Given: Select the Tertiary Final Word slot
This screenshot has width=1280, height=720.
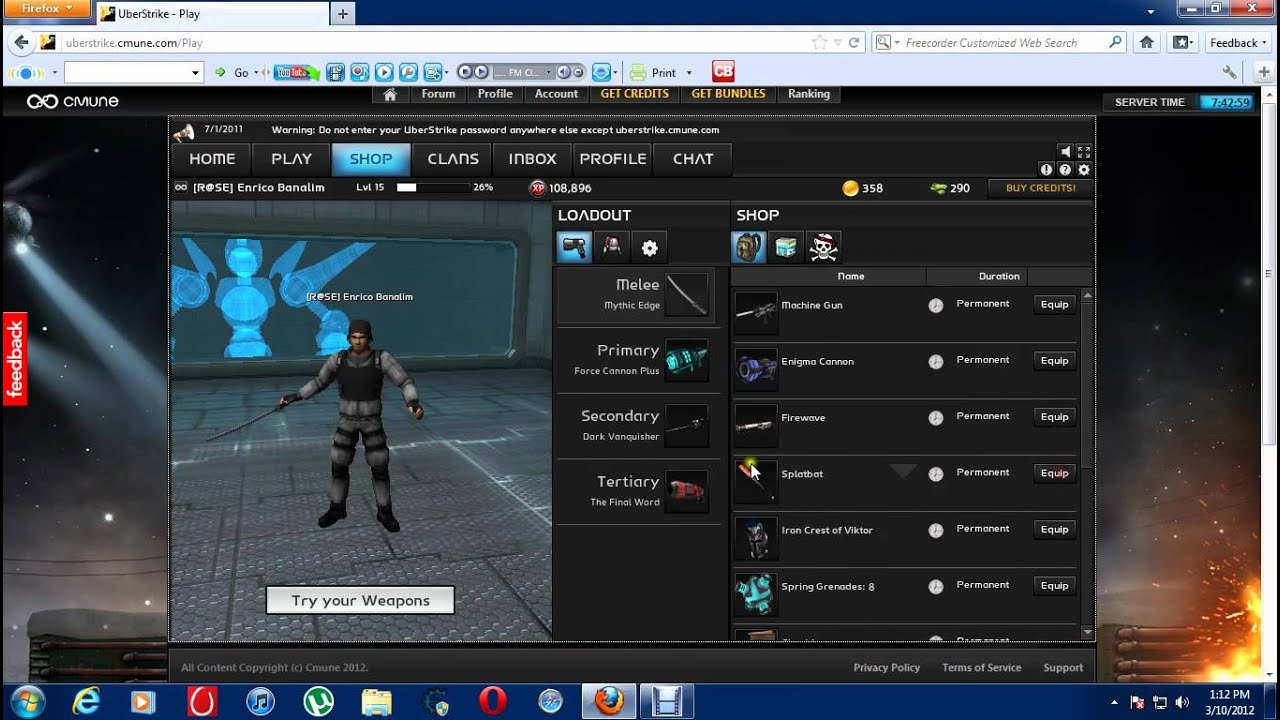Looking at the screenshot, I should coord(636,492).
